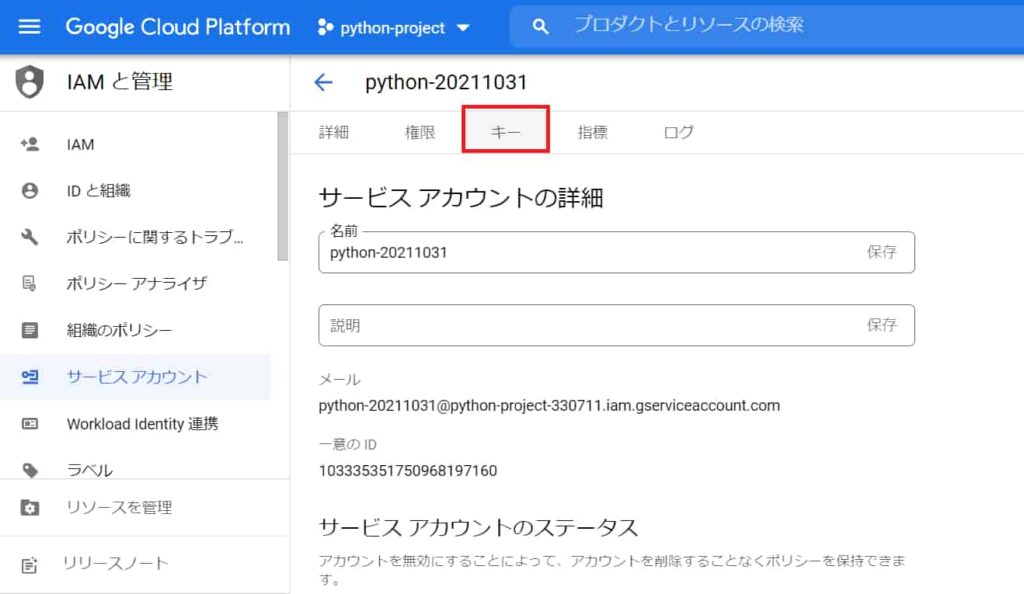Switch to the ログ tab

click(x=678, y=131)
